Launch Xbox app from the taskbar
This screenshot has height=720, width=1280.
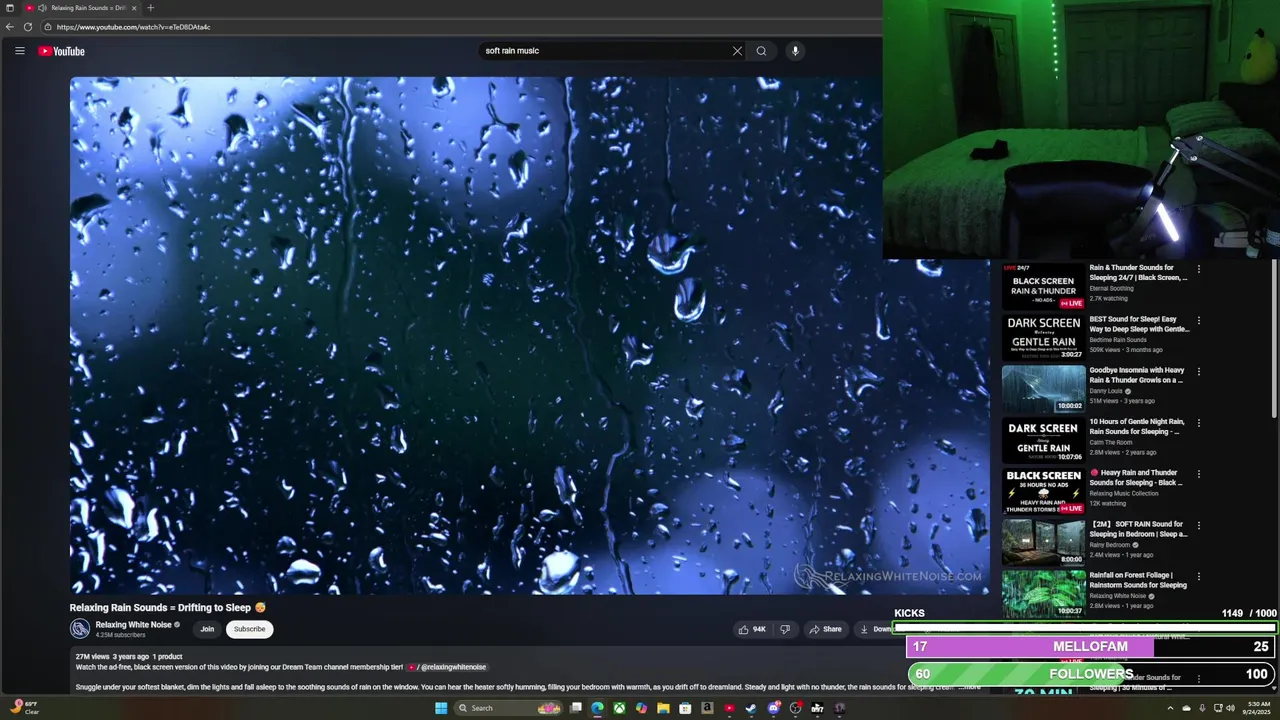coord(619,708)
